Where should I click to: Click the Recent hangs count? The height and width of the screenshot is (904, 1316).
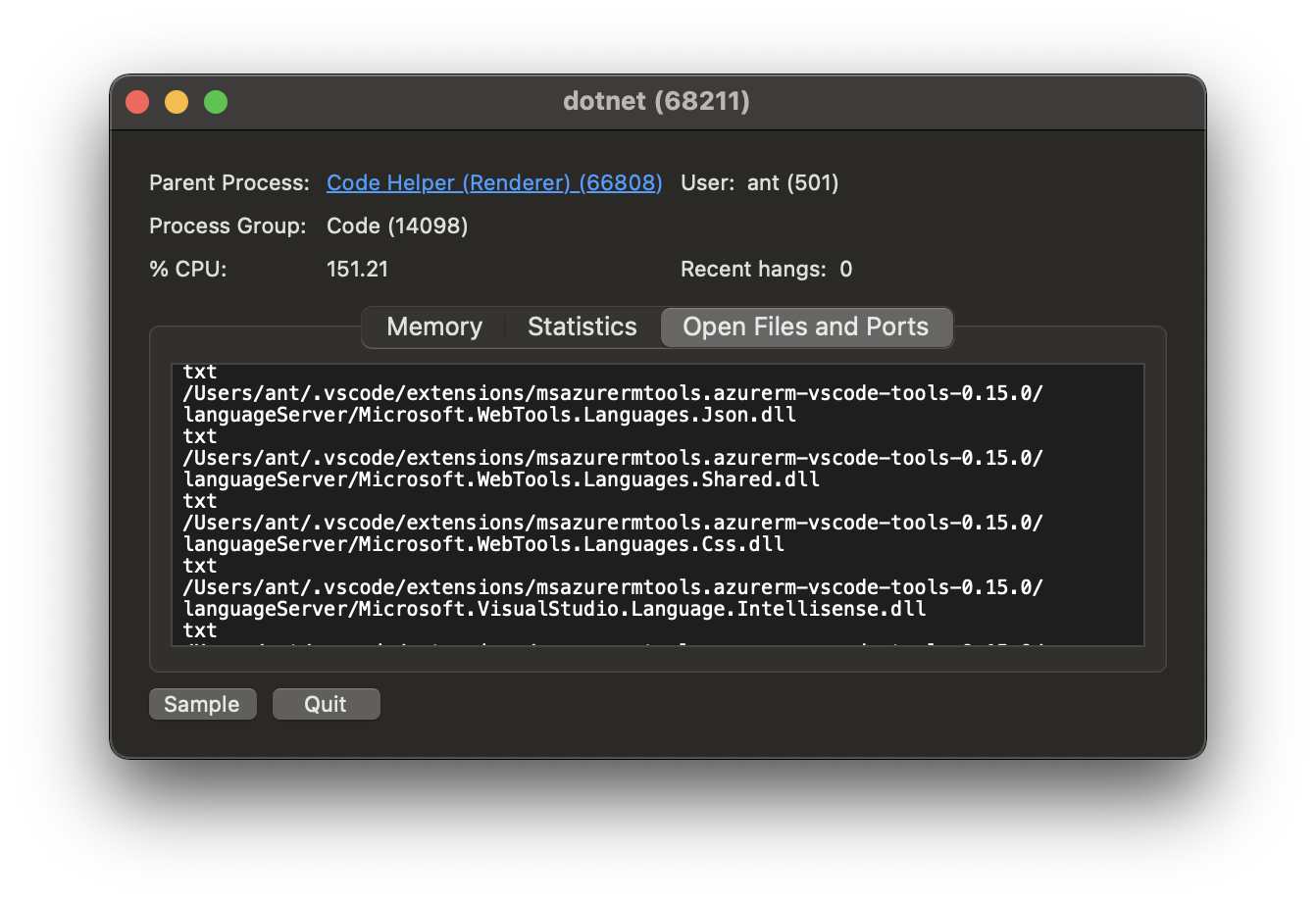[x=846, y=269]
